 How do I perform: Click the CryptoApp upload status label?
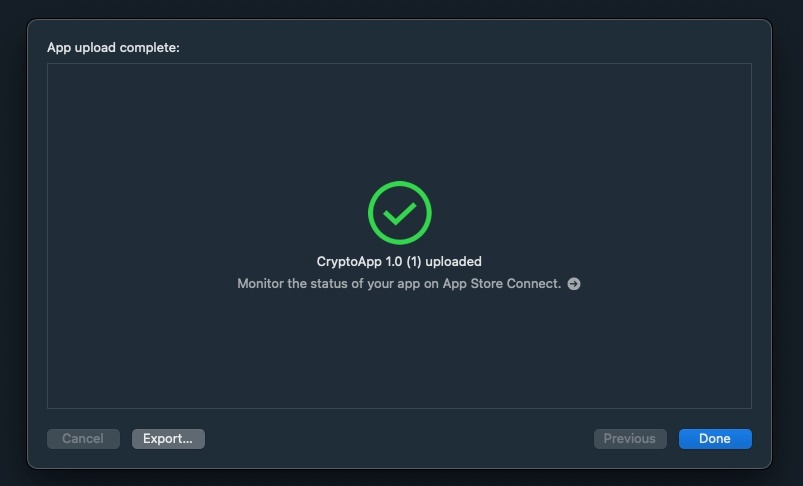point(399,262)
